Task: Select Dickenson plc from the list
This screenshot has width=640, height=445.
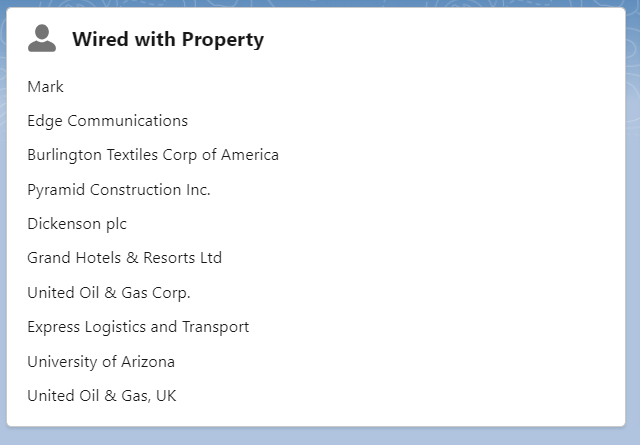Action: point(77,224)
